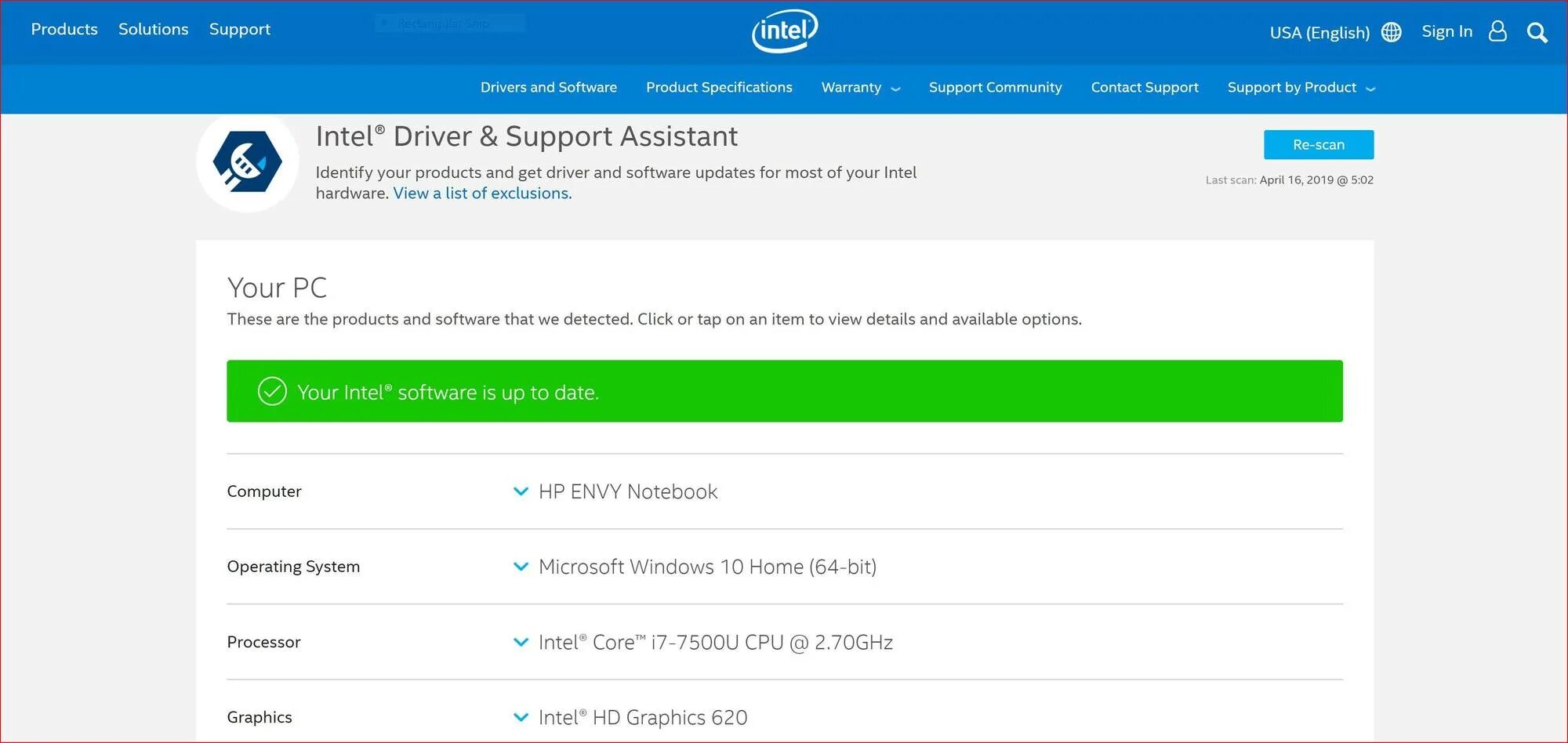This screenshot has height=743, width=1568.
Task: Expand the Intel Core i7-7500U processor row
Action: pyautogui.click(x=521, y=642)
